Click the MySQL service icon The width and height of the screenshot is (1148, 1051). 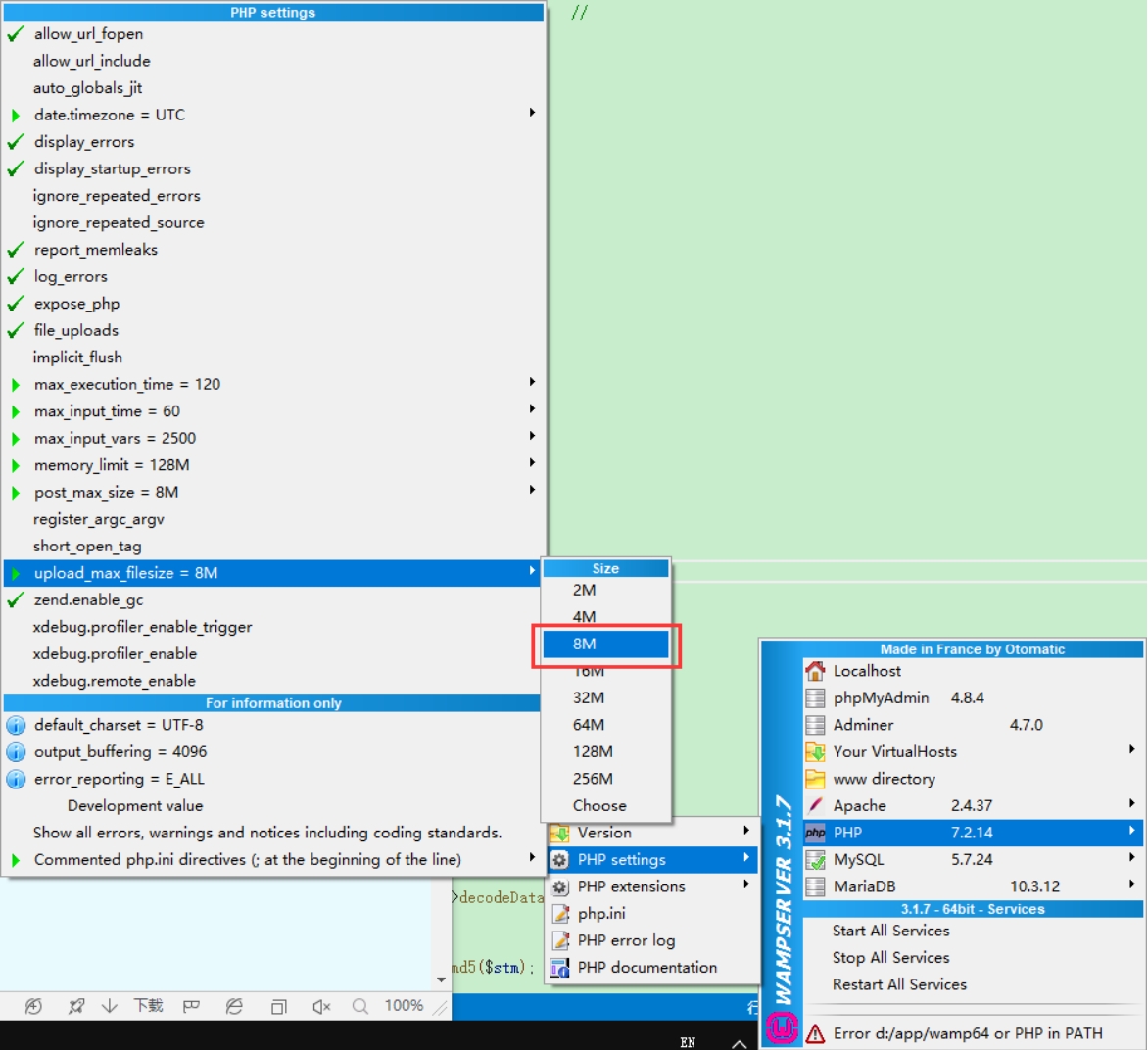click(815, 860)
